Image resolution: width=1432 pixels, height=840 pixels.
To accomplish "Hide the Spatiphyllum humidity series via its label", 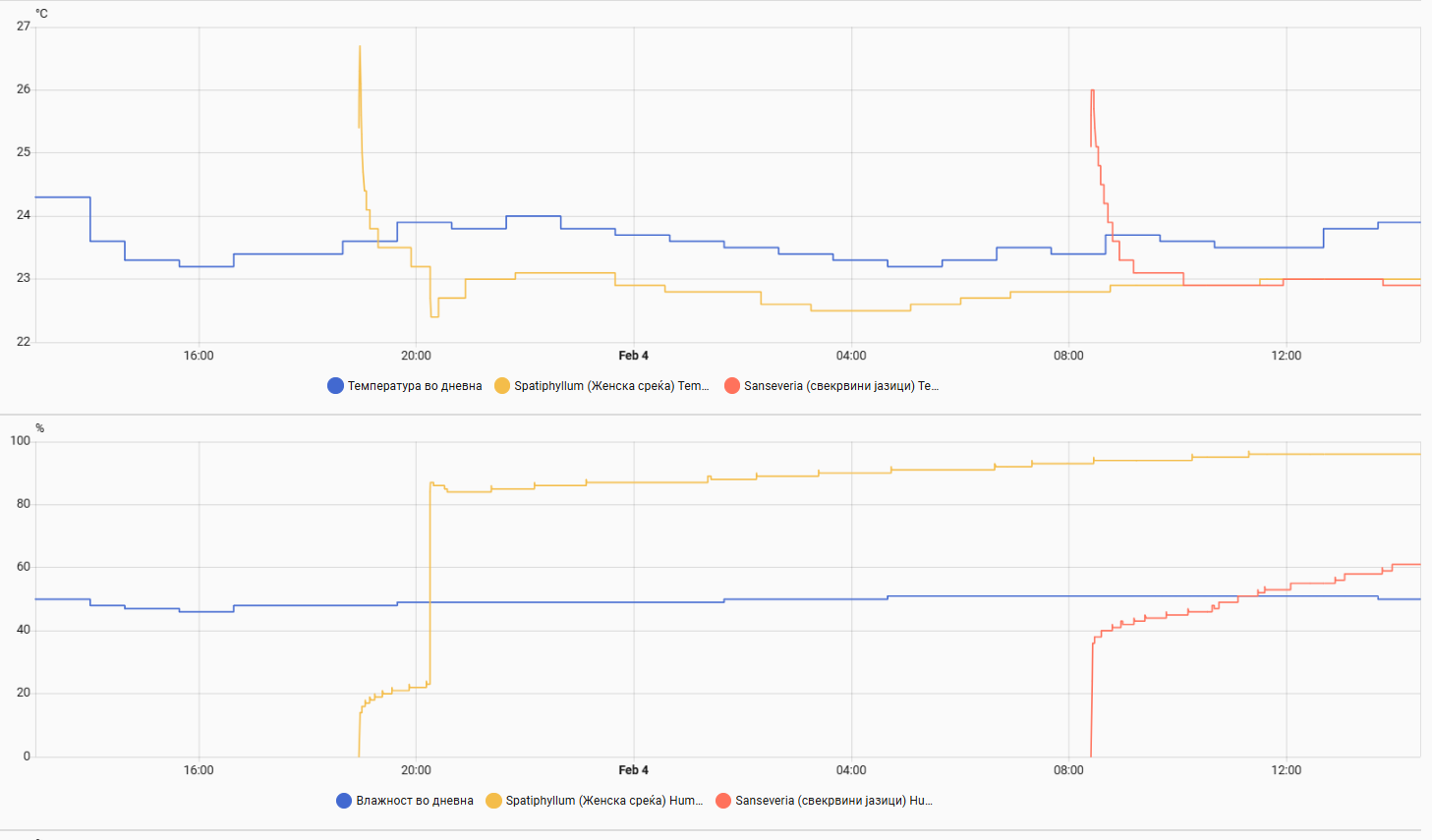I will (x=603, y=801).
